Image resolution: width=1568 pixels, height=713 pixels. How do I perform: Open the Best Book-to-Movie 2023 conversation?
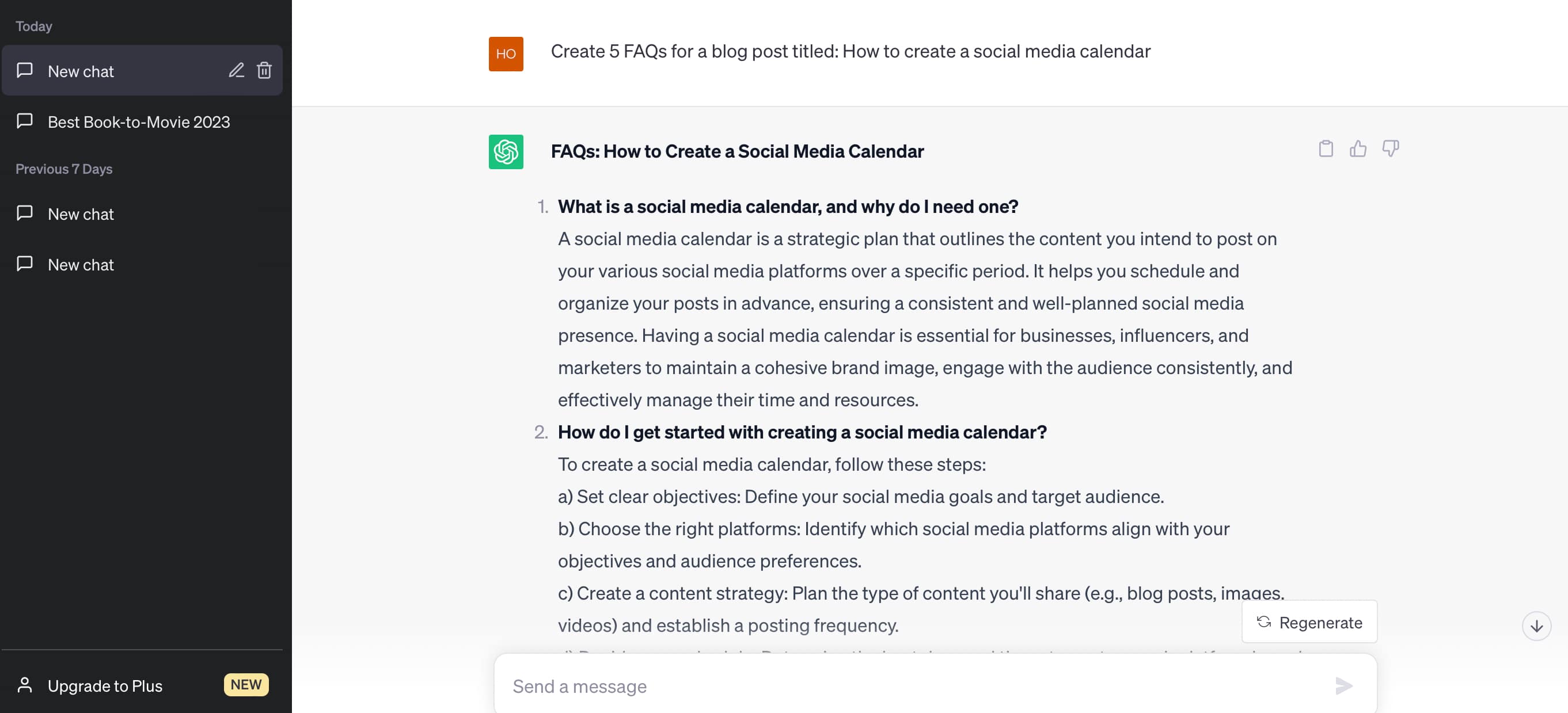click(139, 121)
